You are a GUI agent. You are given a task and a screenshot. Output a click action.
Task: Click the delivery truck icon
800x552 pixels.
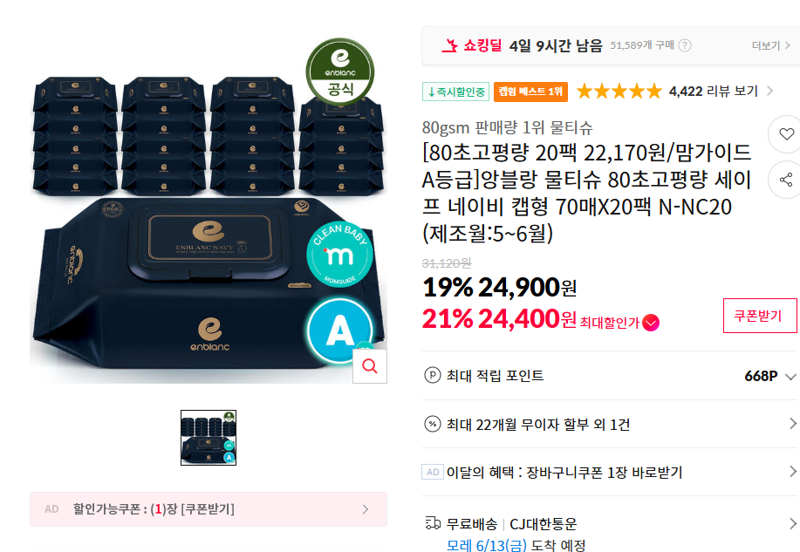(433, 523)
